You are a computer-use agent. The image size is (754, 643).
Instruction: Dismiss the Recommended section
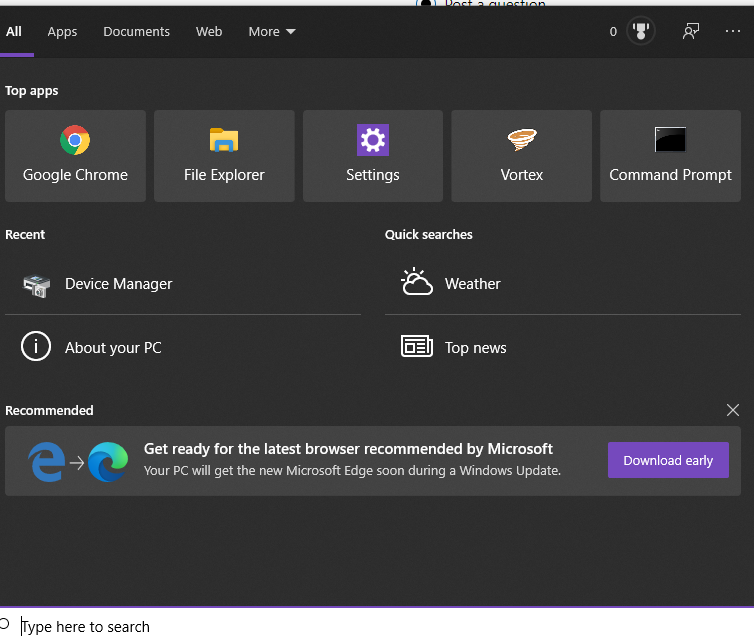pos(733,410)
